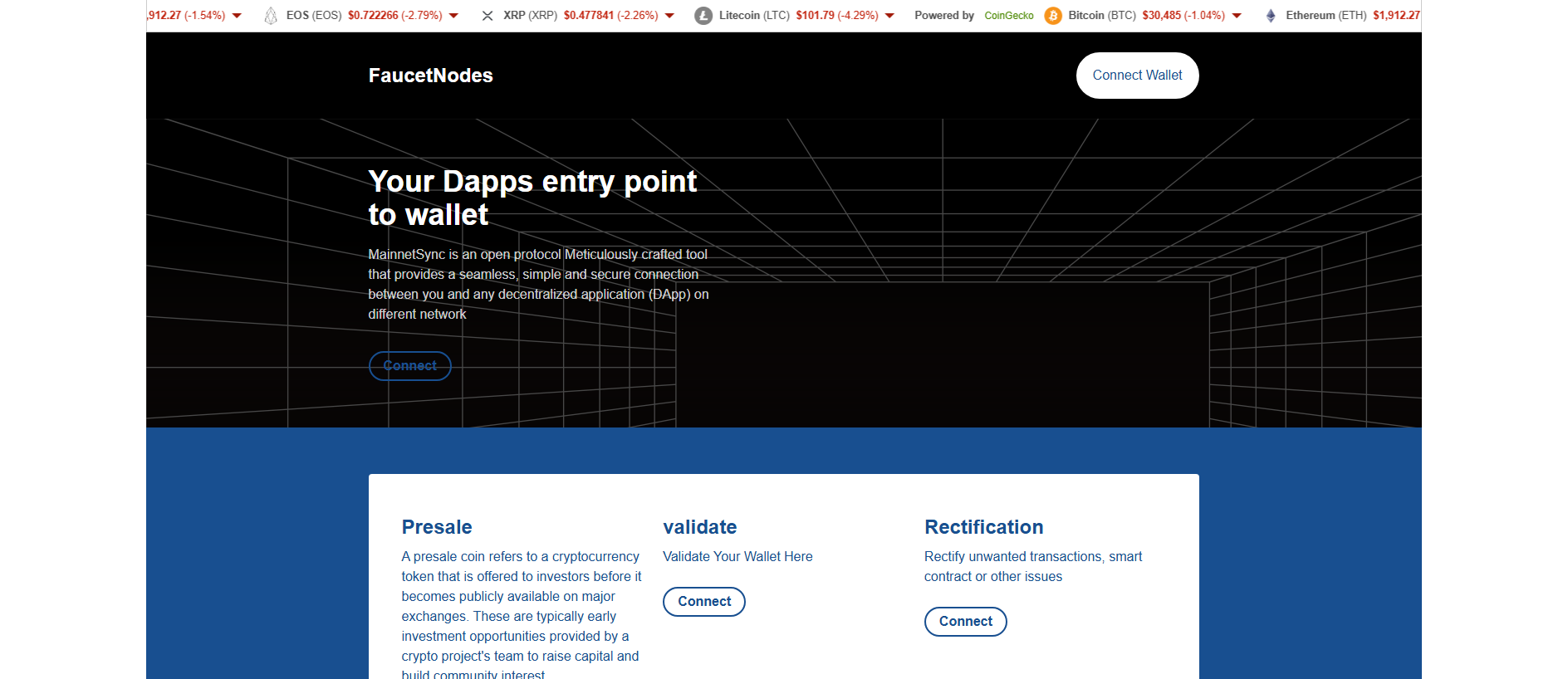The height and width of the screenshot is (679, 1568).
Task: Click the FaucetNodes site logo
Action: (430, 76)
